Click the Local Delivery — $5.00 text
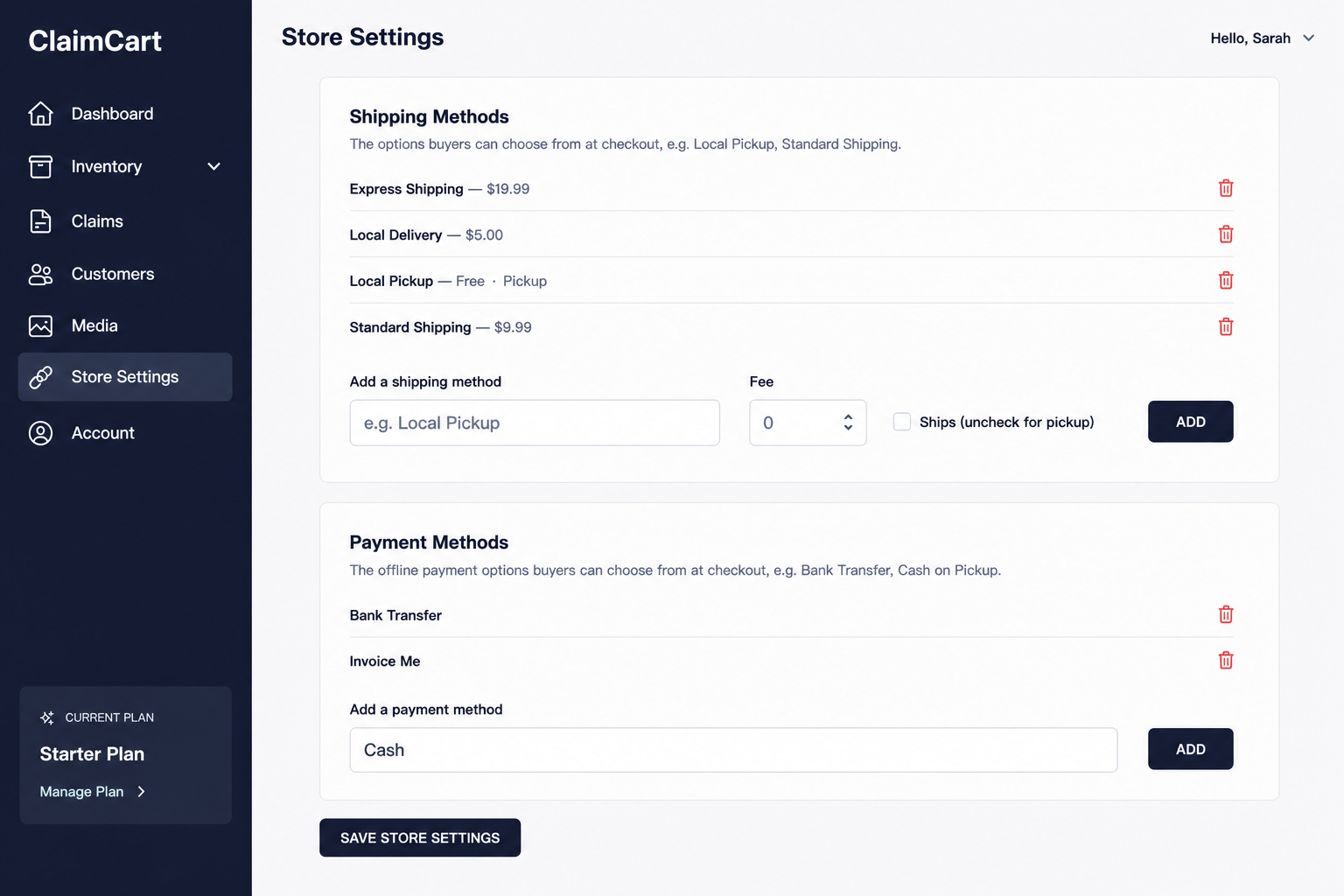The image size is (1344, 896). click(426, 235)
